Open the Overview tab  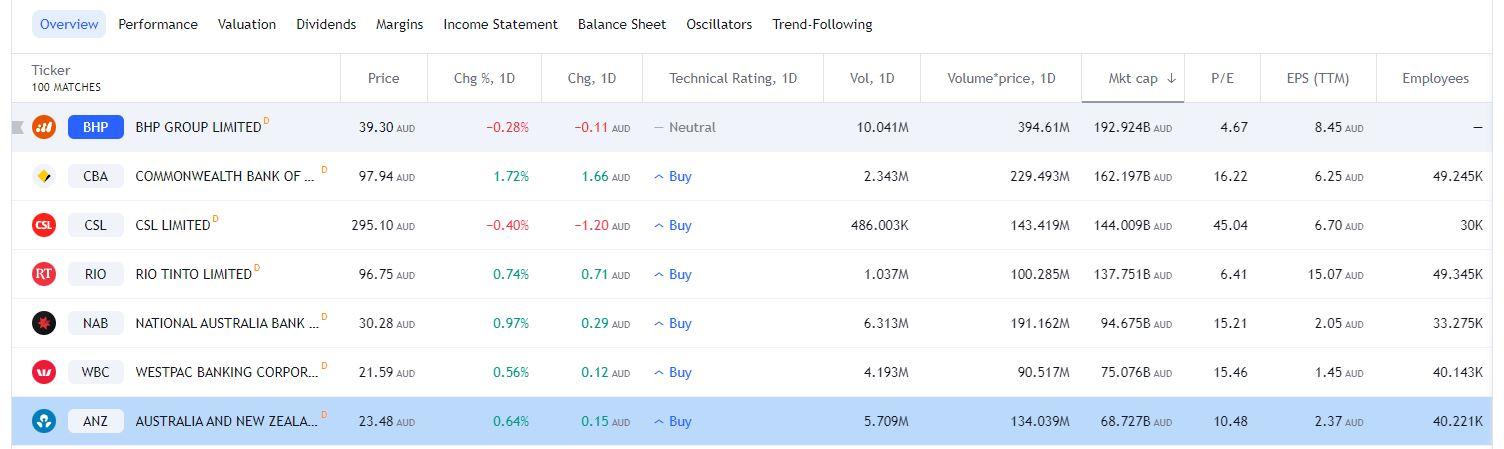pyautogui.click(x=69, y=24)
